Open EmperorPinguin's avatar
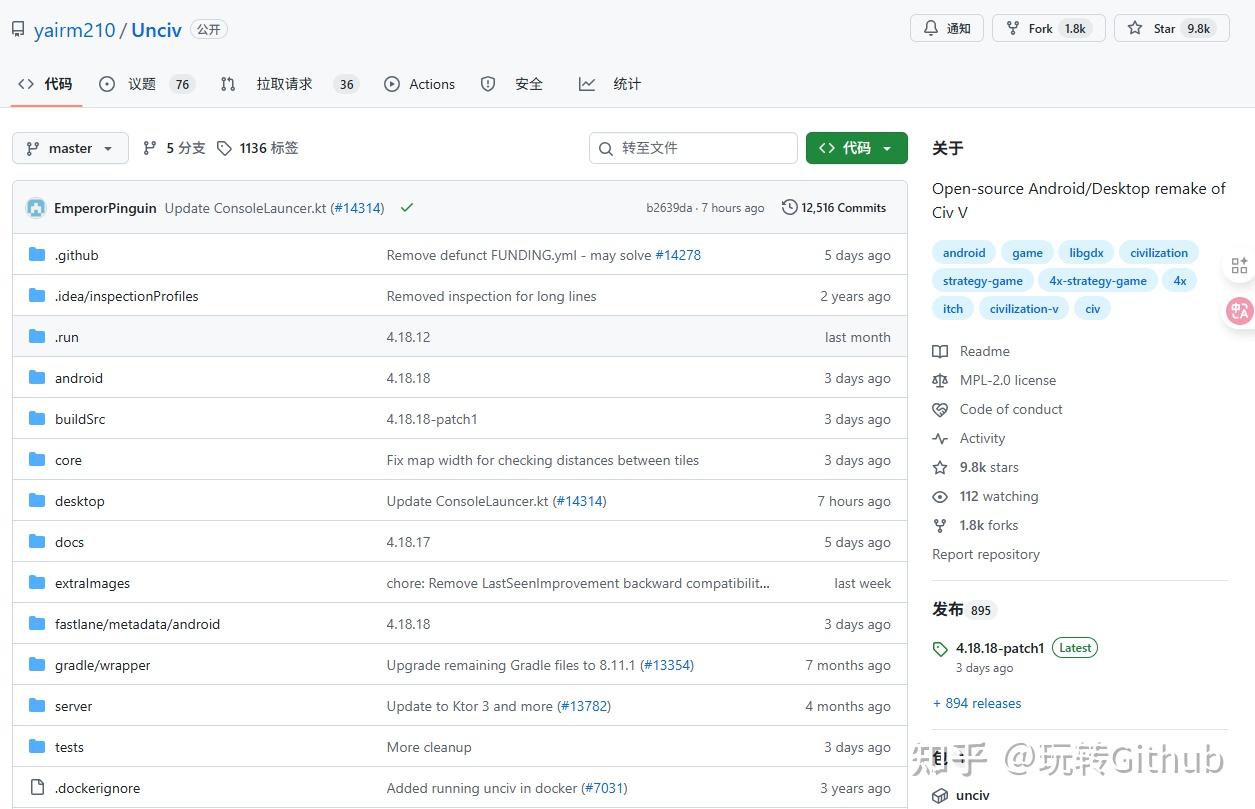Image resolution: width=1255 pixels, height=809 pixels. (x=35, y=208)
